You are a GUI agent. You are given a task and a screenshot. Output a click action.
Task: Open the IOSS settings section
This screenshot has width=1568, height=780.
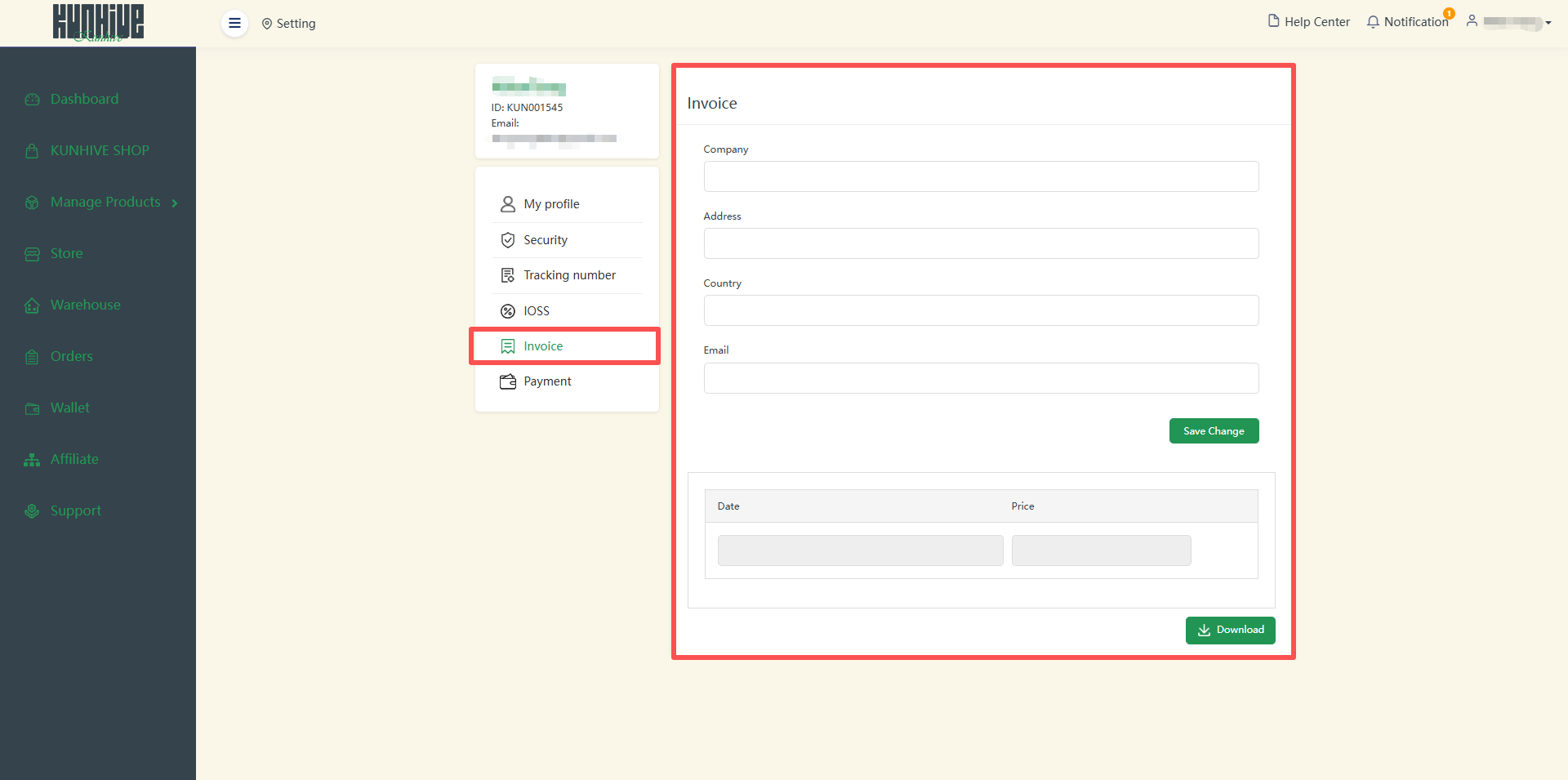coord(536,311)
